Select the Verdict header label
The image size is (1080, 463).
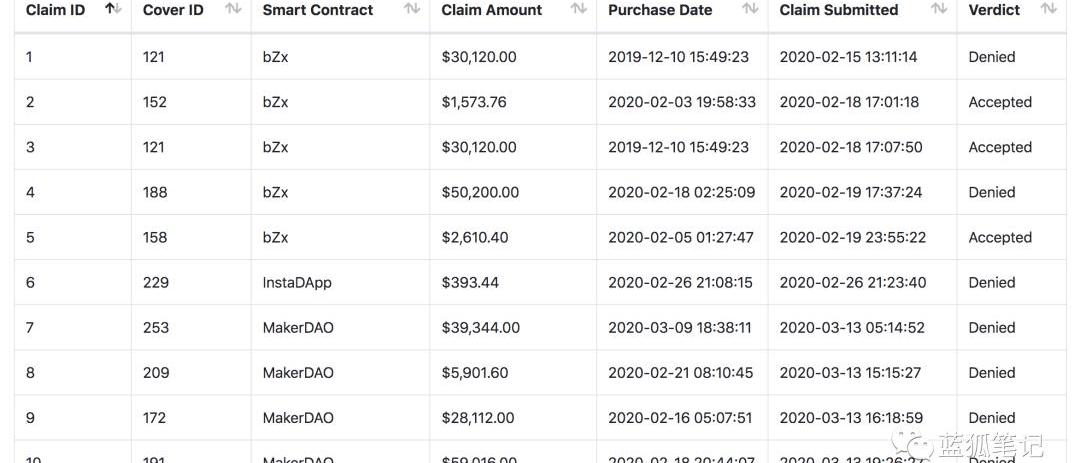coord(994,10)
